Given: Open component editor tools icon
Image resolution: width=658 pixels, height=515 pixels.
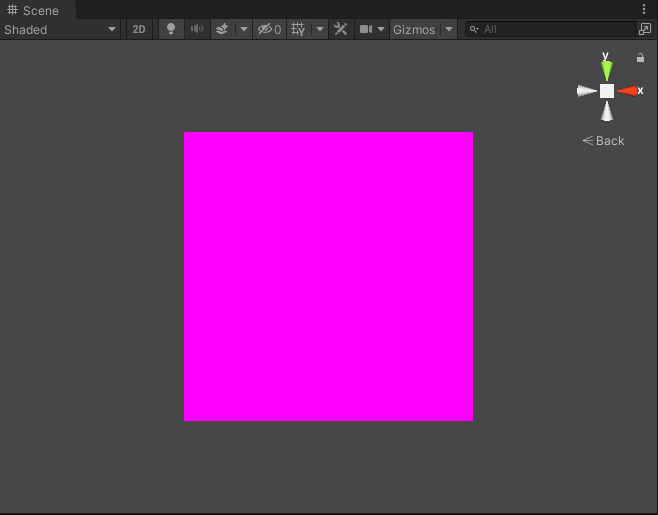Looking at the screenshot, I should [341, 29].
